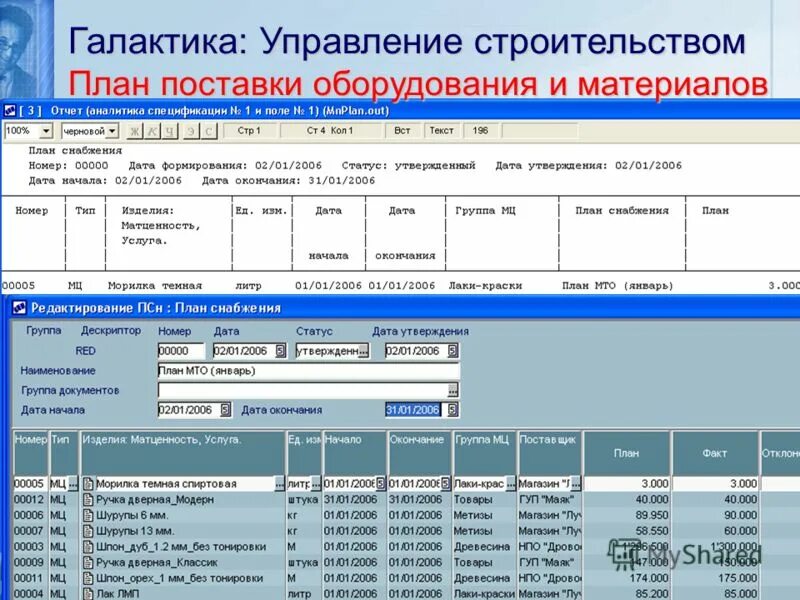Image resolution: width=800 pixels, height=600 pixels.
Task: Open the Статус selection with the ellipsis button
Action: (364, 350)
